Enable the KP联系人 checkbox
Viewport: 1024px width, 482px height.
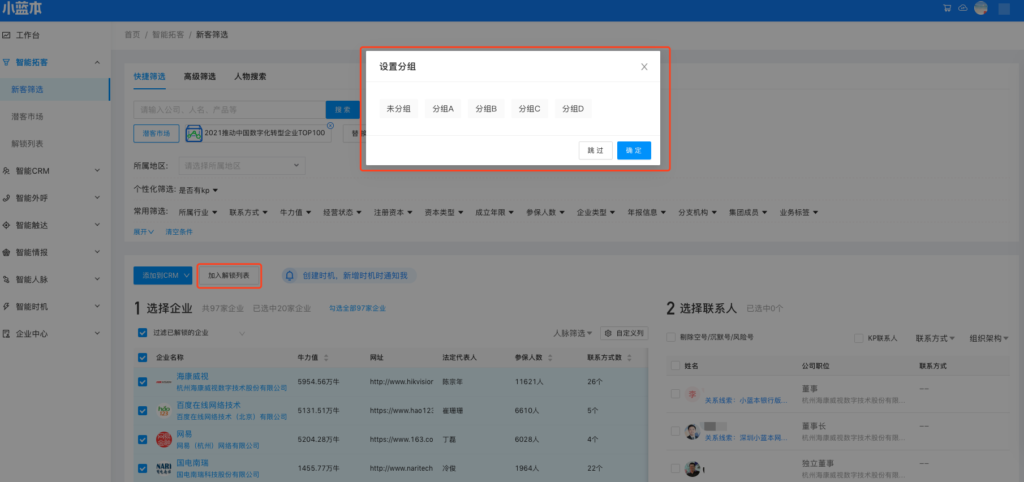click(859, 338)
